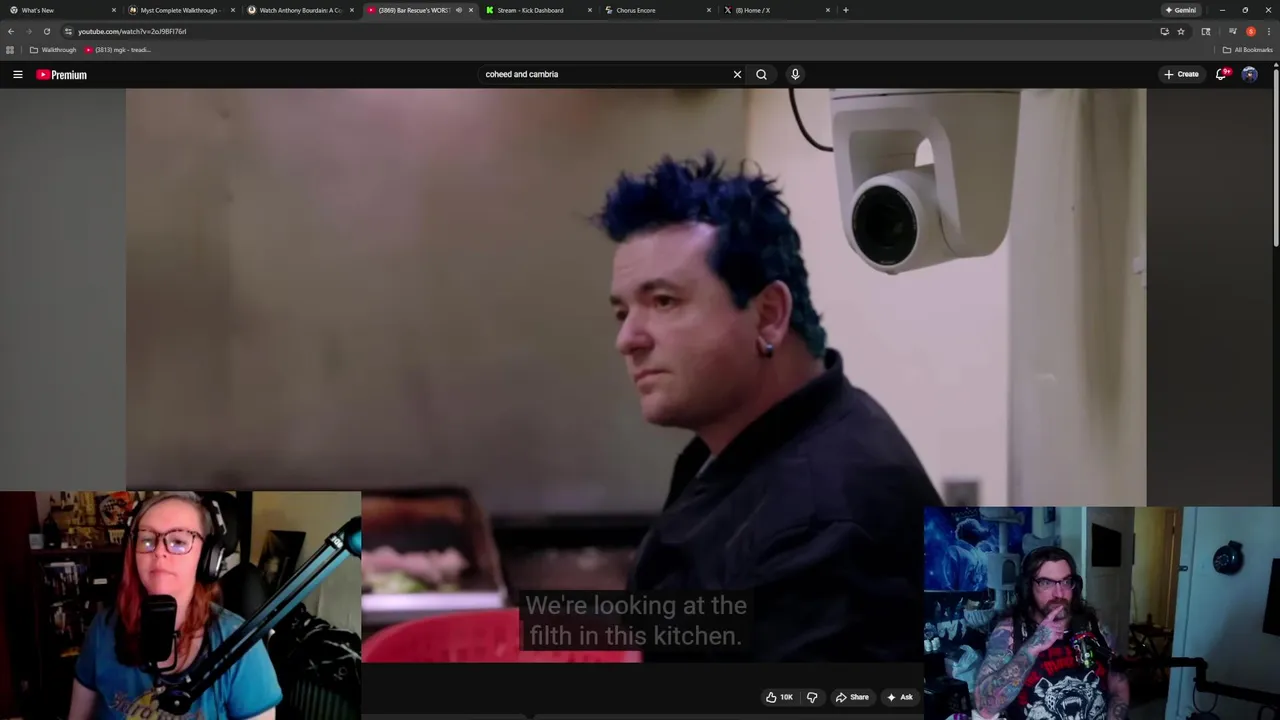1280x720 pixels.
Task: Share the video
Action: [852, 697]
